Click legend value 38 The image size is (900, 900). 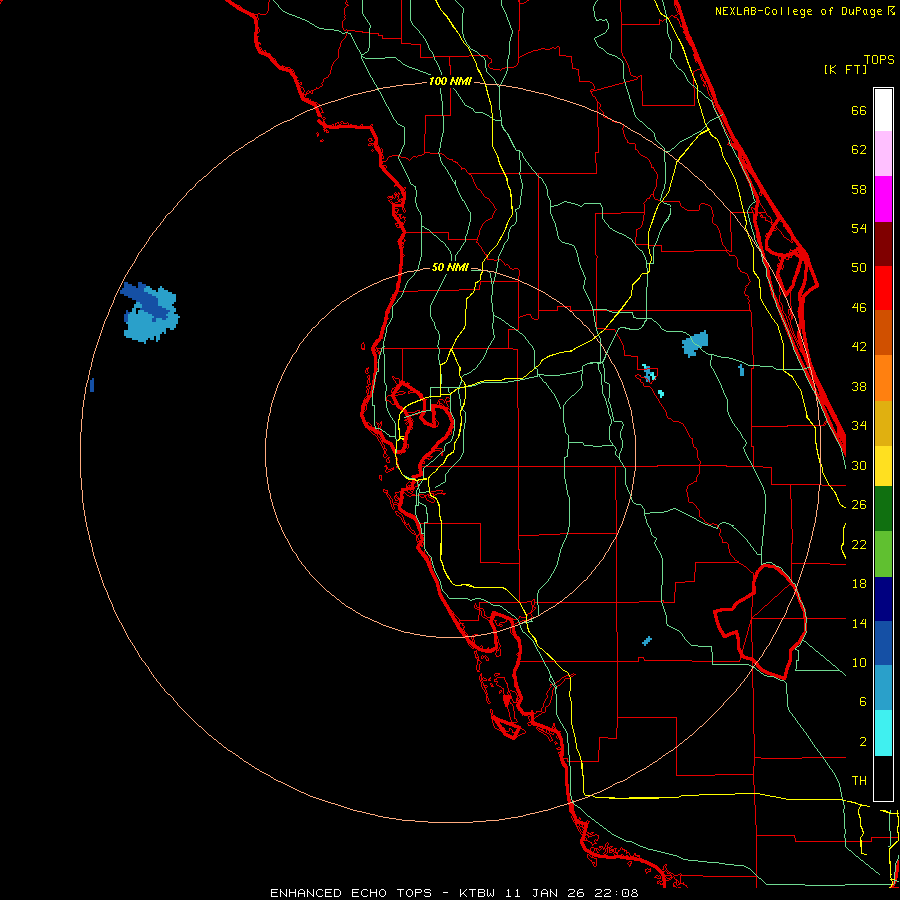point(859,386)
